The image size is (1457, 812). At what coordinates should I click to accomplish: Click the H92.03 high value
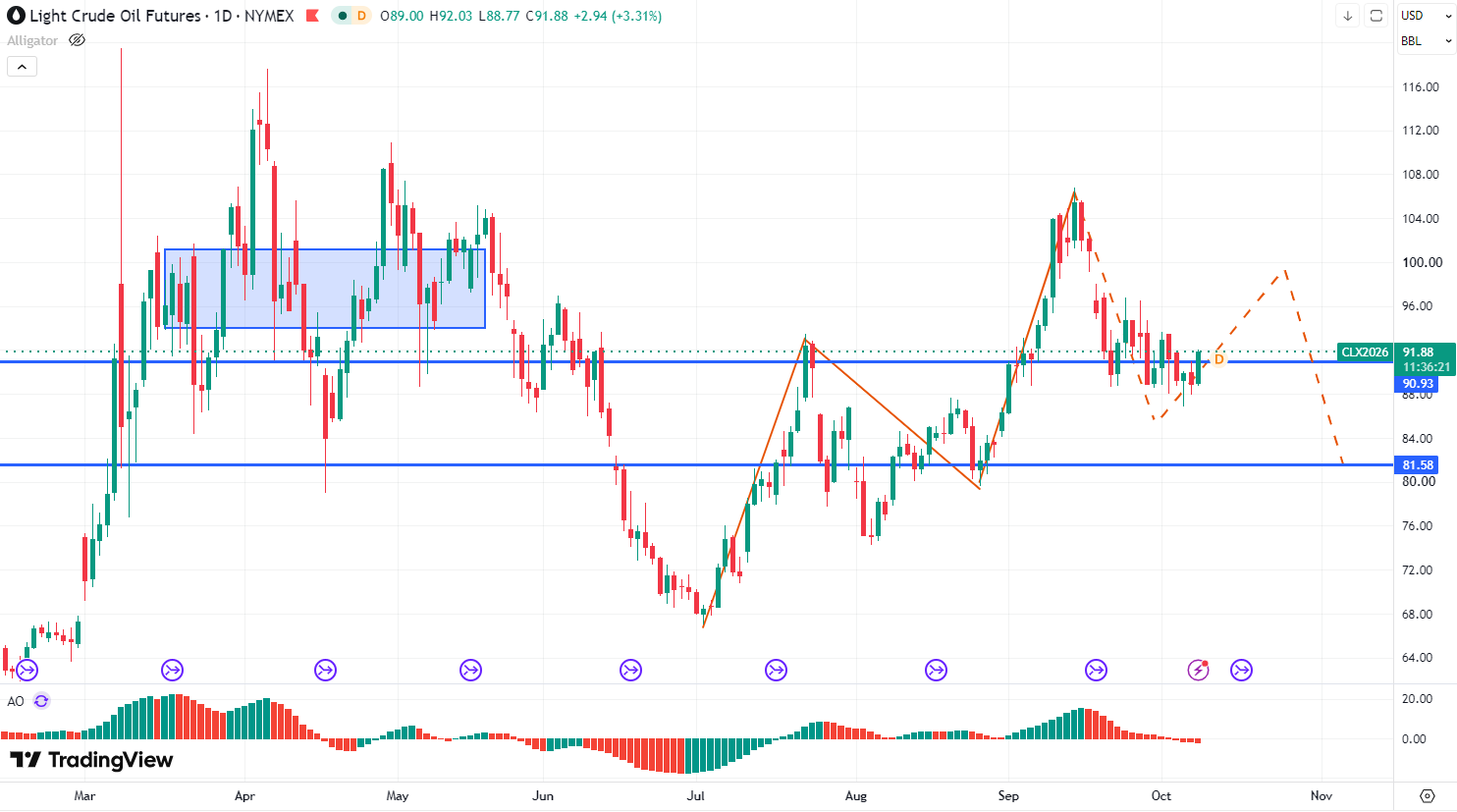(452, 16)
